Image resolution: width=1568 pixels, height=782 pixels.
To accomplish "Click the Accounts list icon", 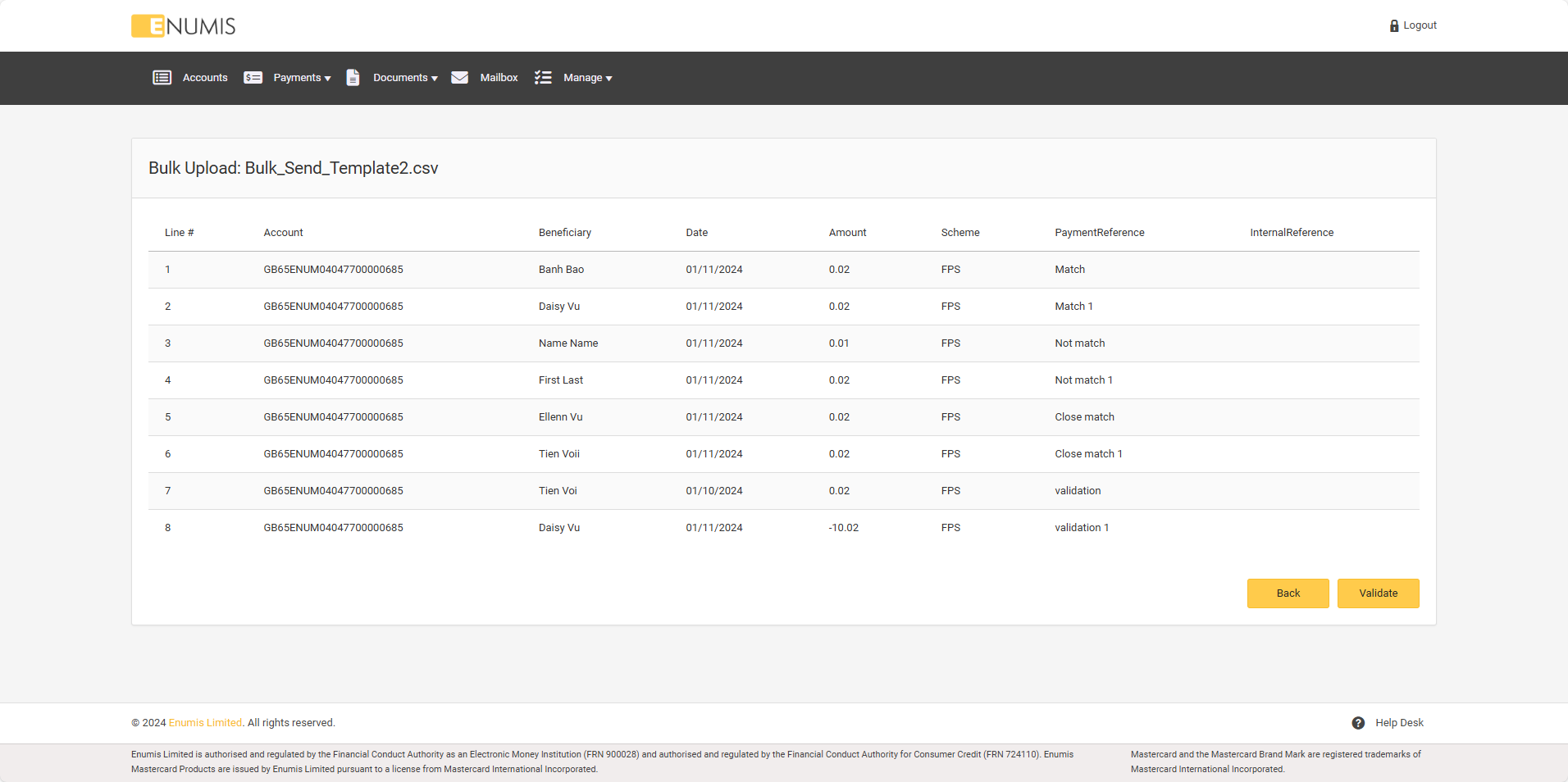I will click(x=162, y=78).
